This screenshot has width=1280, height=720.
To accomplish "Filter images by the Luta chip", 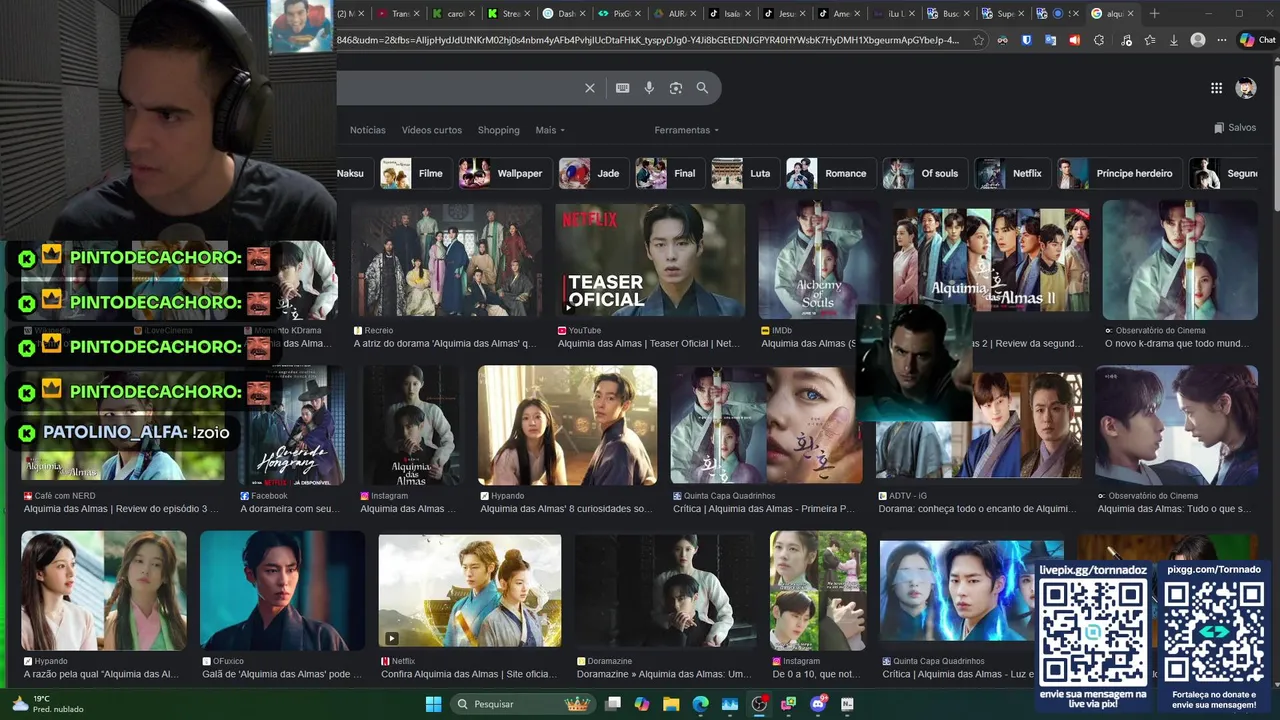I will coord(743,173).
